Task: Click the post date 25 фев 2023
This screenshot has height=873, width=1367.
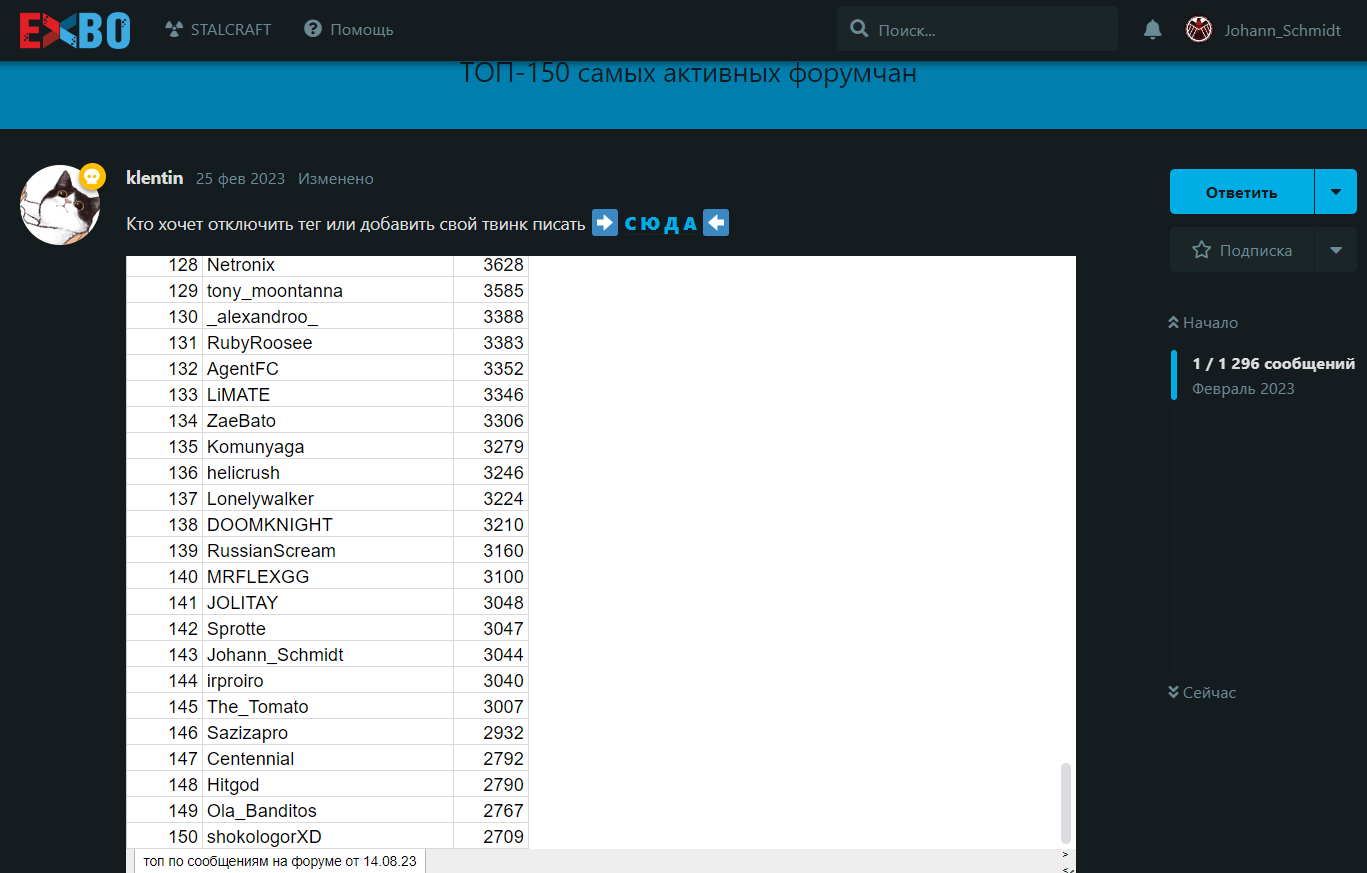Action: tap(240, 179)
